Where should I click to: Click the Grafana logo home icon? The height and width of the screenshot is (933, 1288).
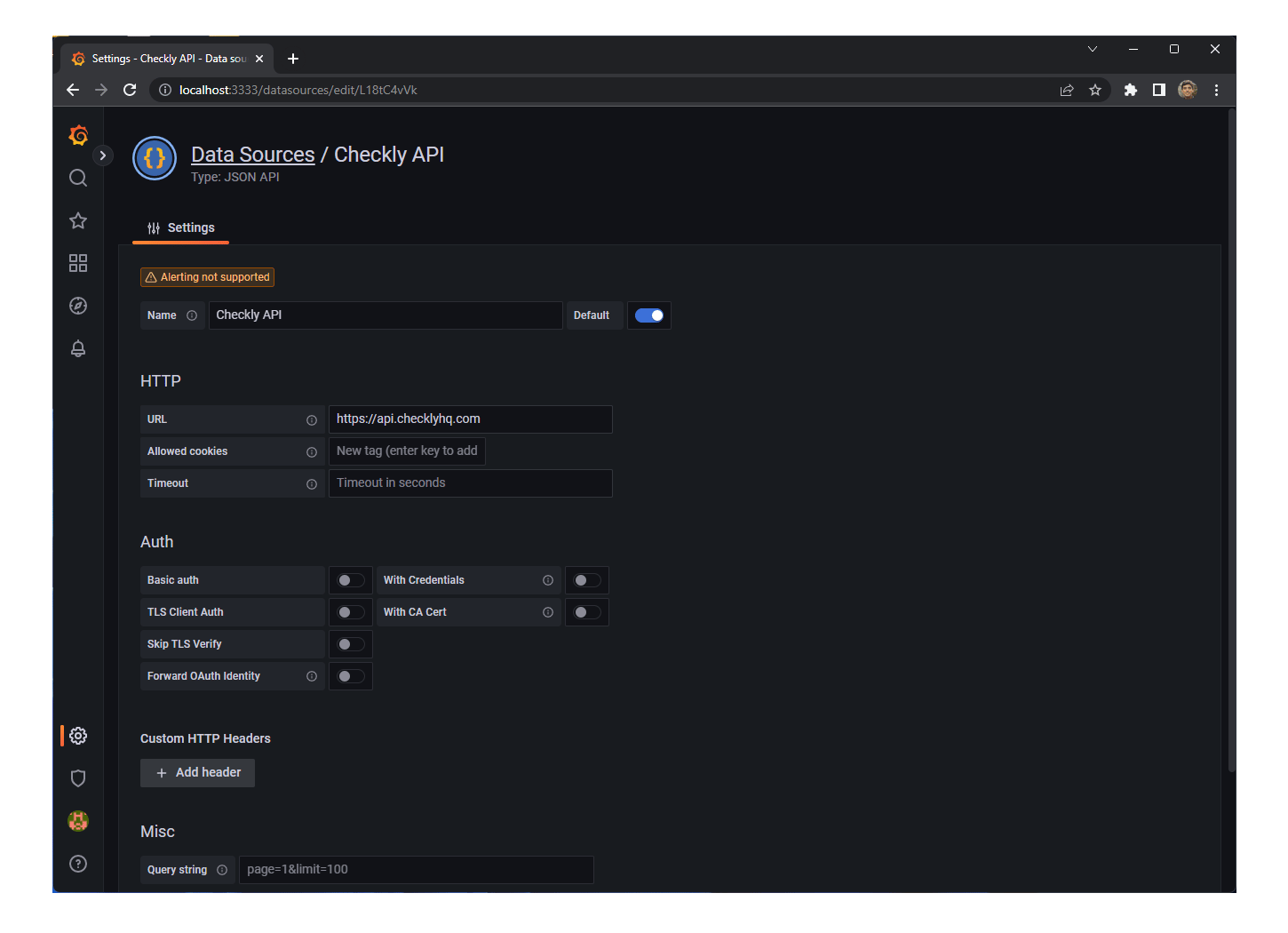pos(78,135)
